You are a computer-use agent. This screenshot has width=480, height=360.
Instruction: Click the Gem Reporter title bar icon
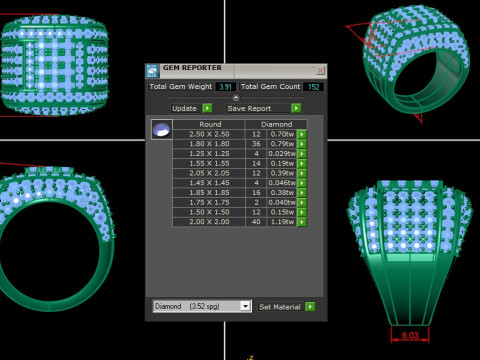coord(152,71)
